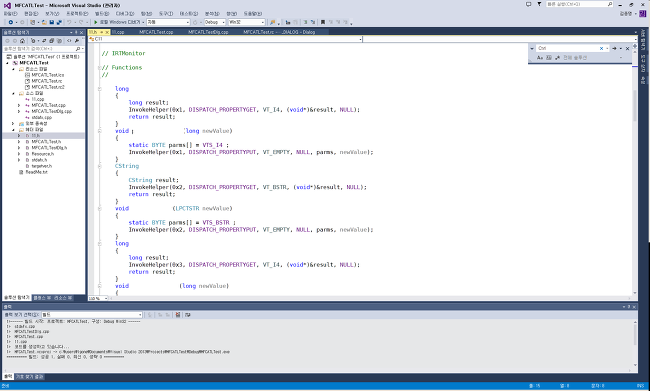Expand the MFCATLTest.cpp tree node
This screenshot has height=391, width=650.
click(19, 105)
